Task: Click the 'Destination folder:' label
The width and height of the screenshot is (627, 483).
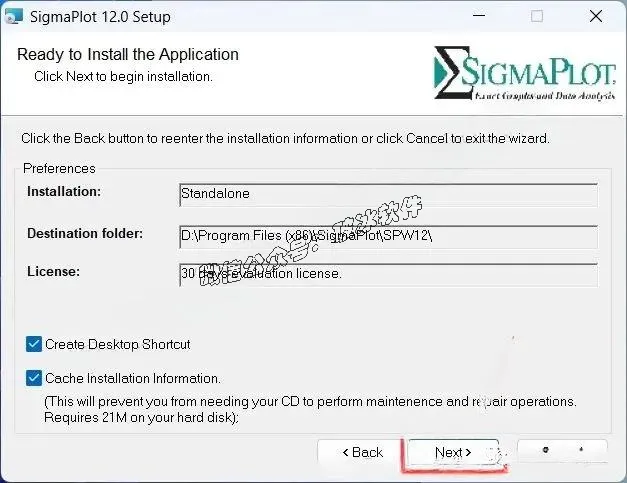Action: pyautogui.click(x=85, y=233)
